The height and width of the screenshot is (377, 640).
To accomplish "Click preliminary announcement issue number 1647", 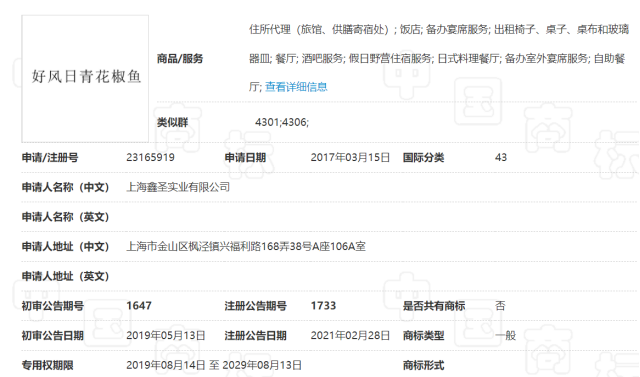I will pyautogui.click(x=139, y=306).
